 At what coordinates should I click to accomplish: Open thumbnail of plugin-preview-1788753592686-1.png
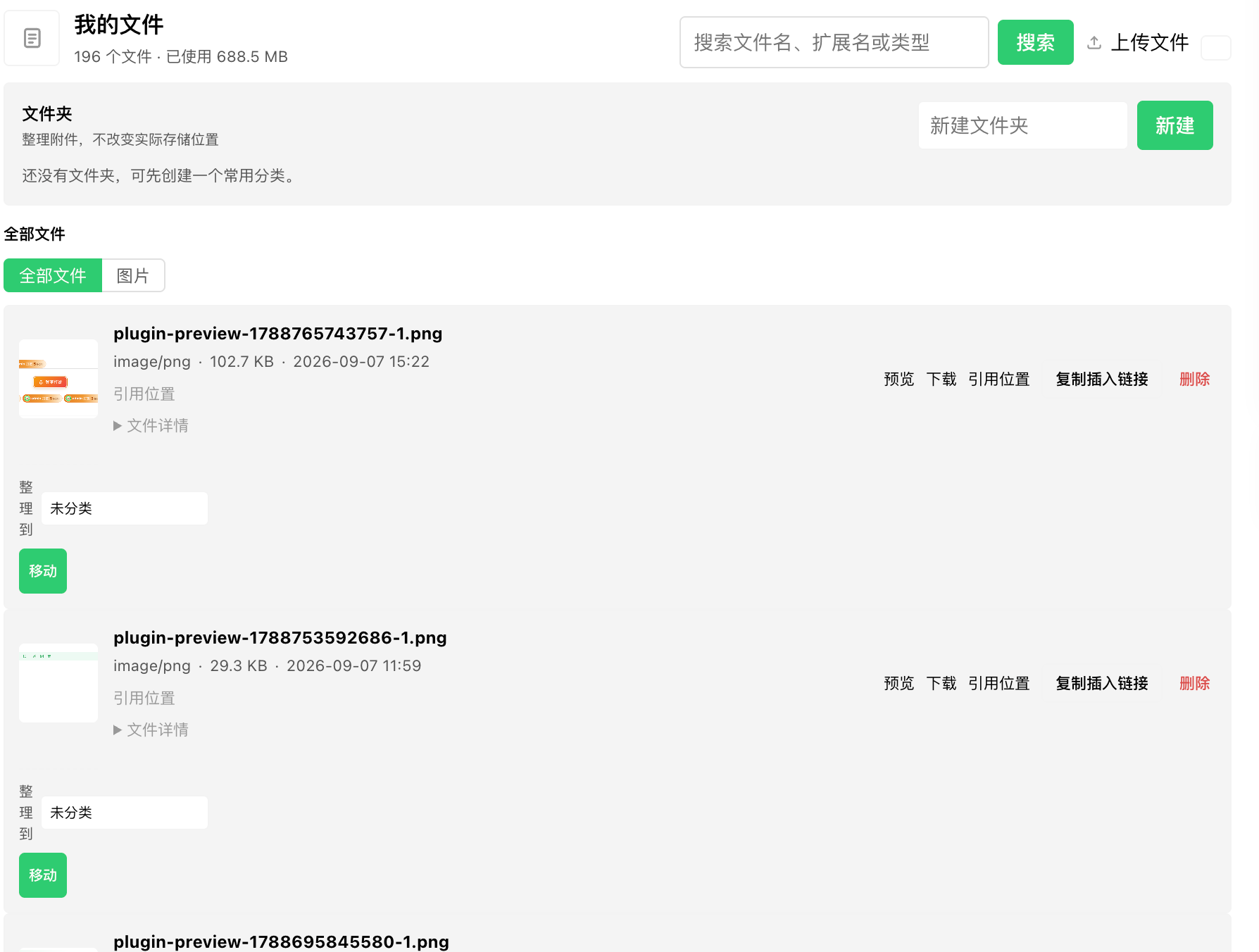pyautogui.click(x=58, y=683)
